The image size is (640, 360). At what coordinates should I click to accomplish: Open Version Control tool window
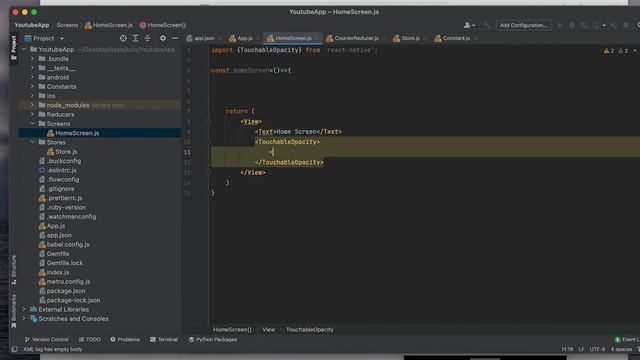click(47, 340)
